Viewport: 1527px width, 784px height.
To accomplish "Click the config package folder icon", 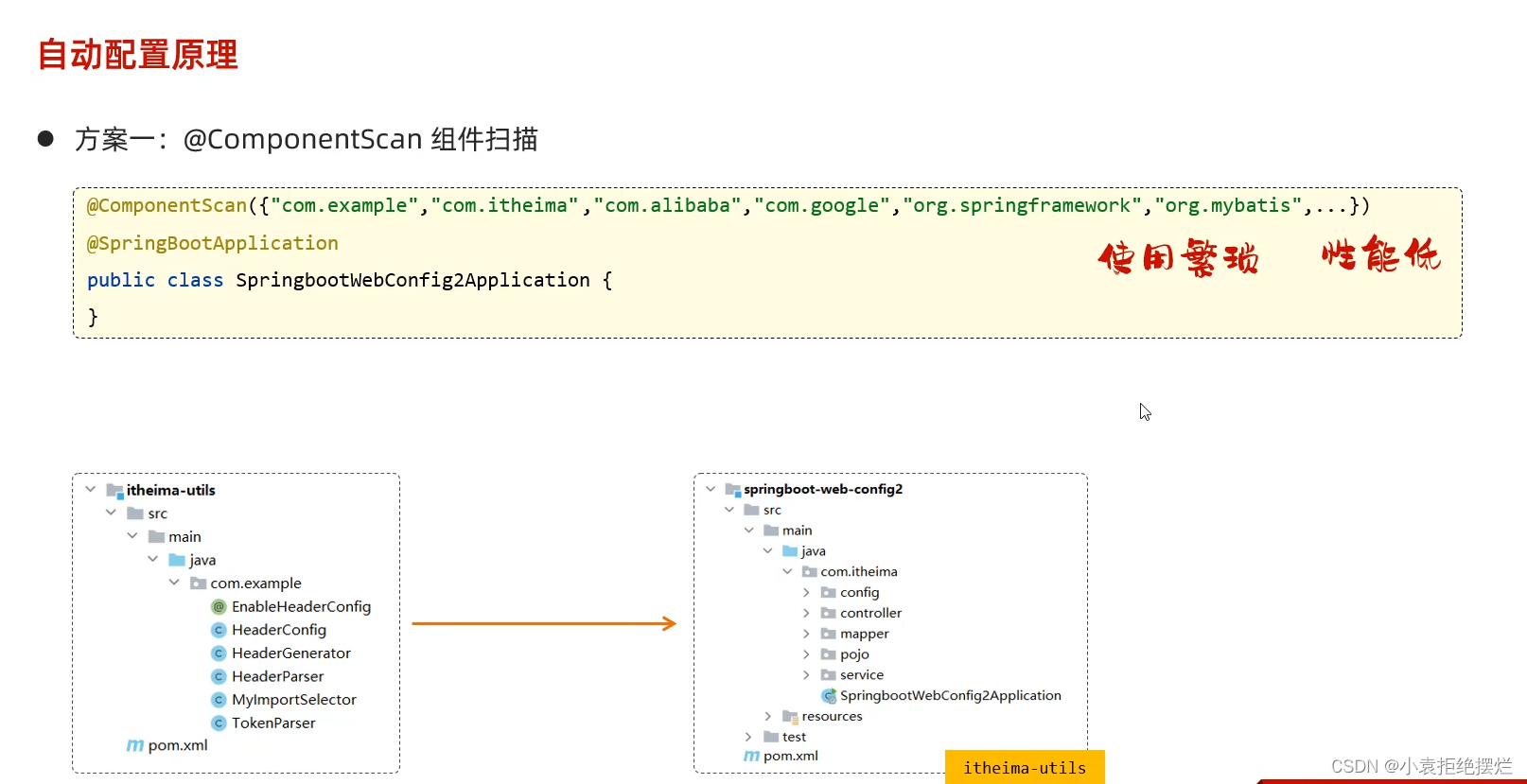I will click(x=829, y=593).
